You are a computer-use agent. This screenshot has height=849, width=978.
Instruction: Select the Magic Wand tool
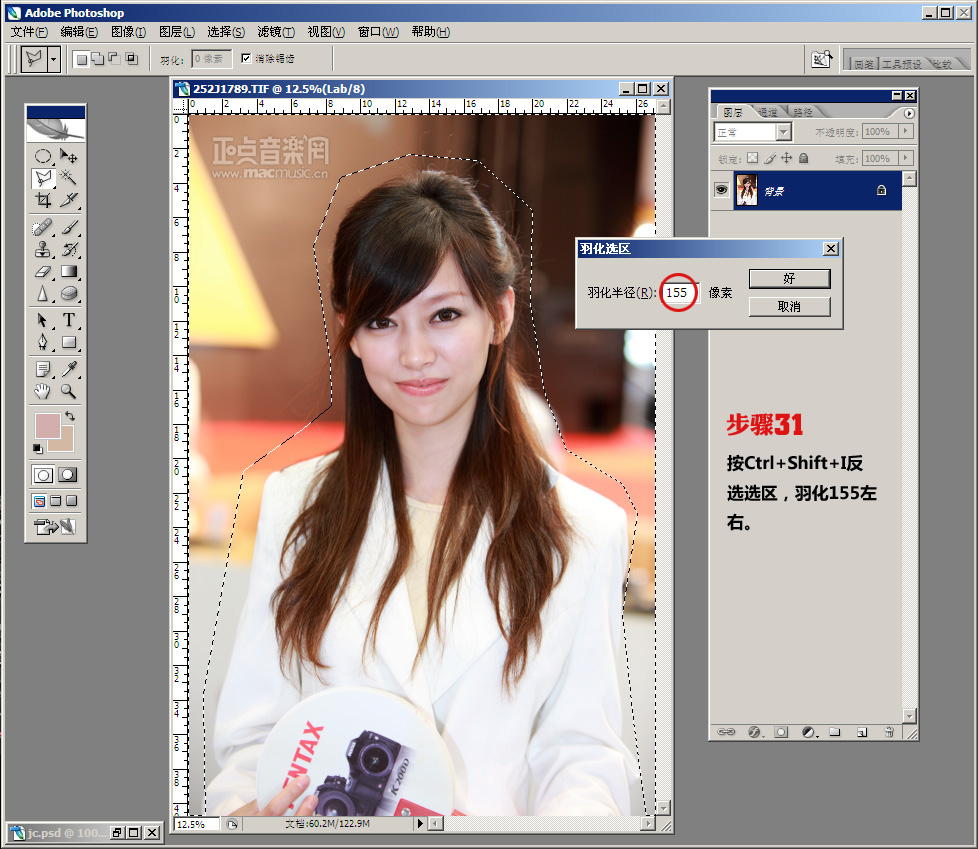tap(69, 178)
